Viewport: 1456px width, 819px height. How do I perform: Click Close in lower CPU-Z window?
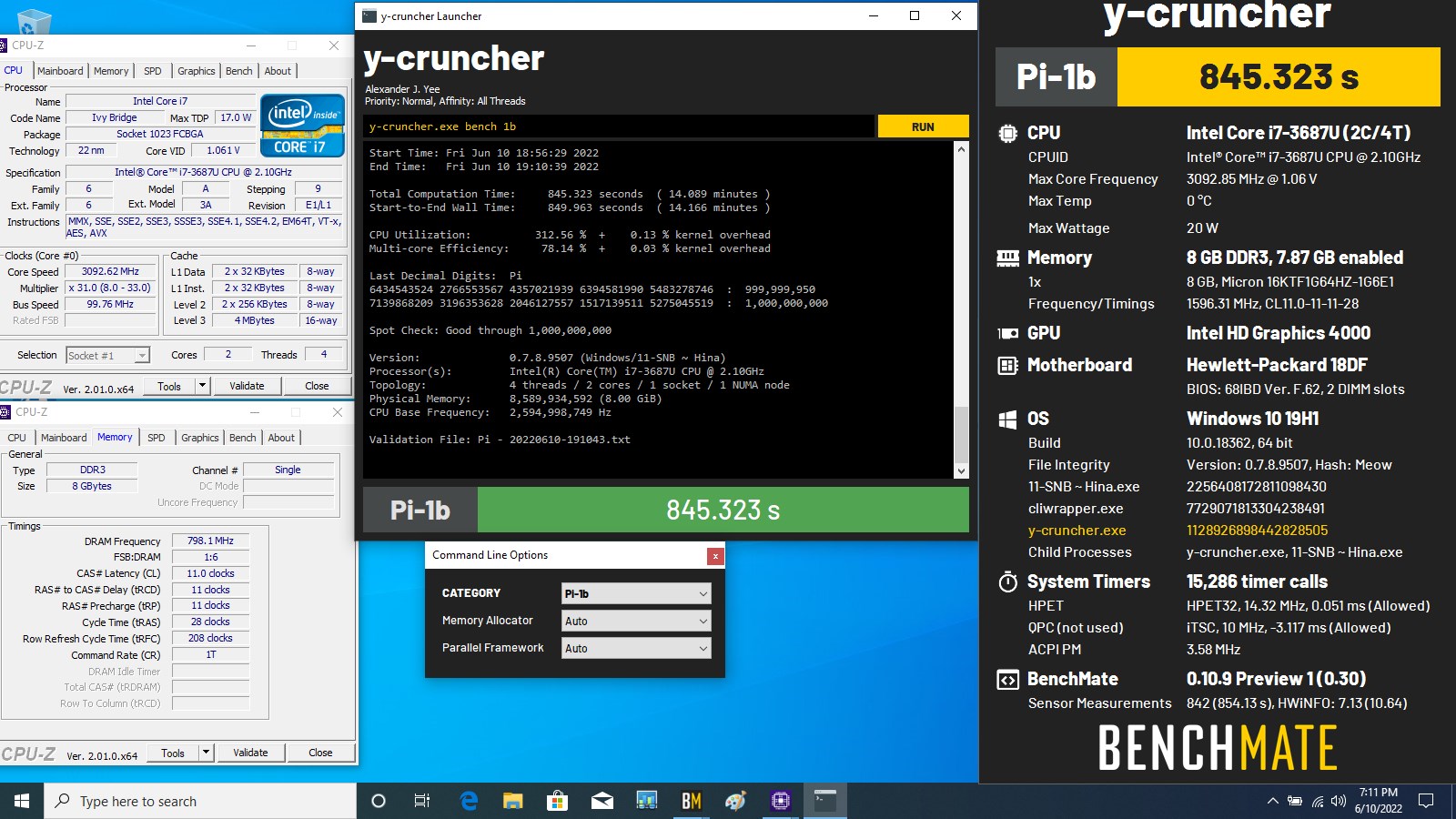(320, 753)
